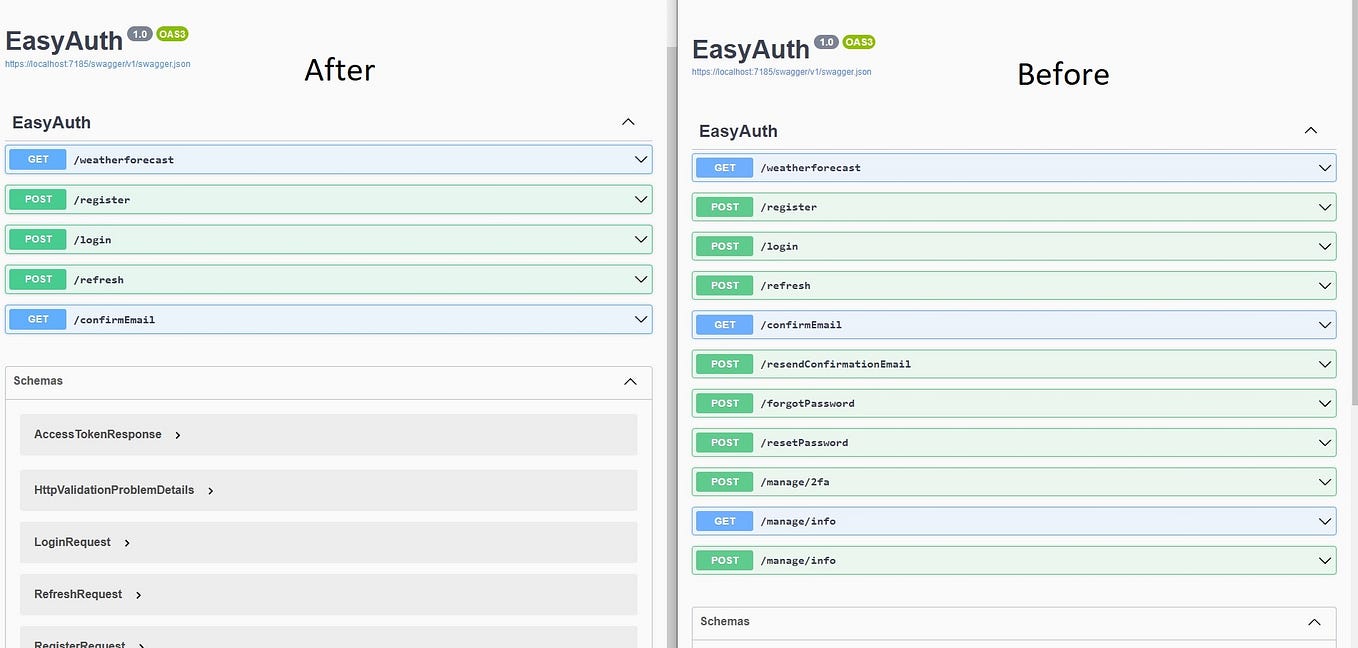The height and width of the screenshot is (648, 1358).
Task: Click the POST badge on /resetPassword
Action: [x=724, y=442]
